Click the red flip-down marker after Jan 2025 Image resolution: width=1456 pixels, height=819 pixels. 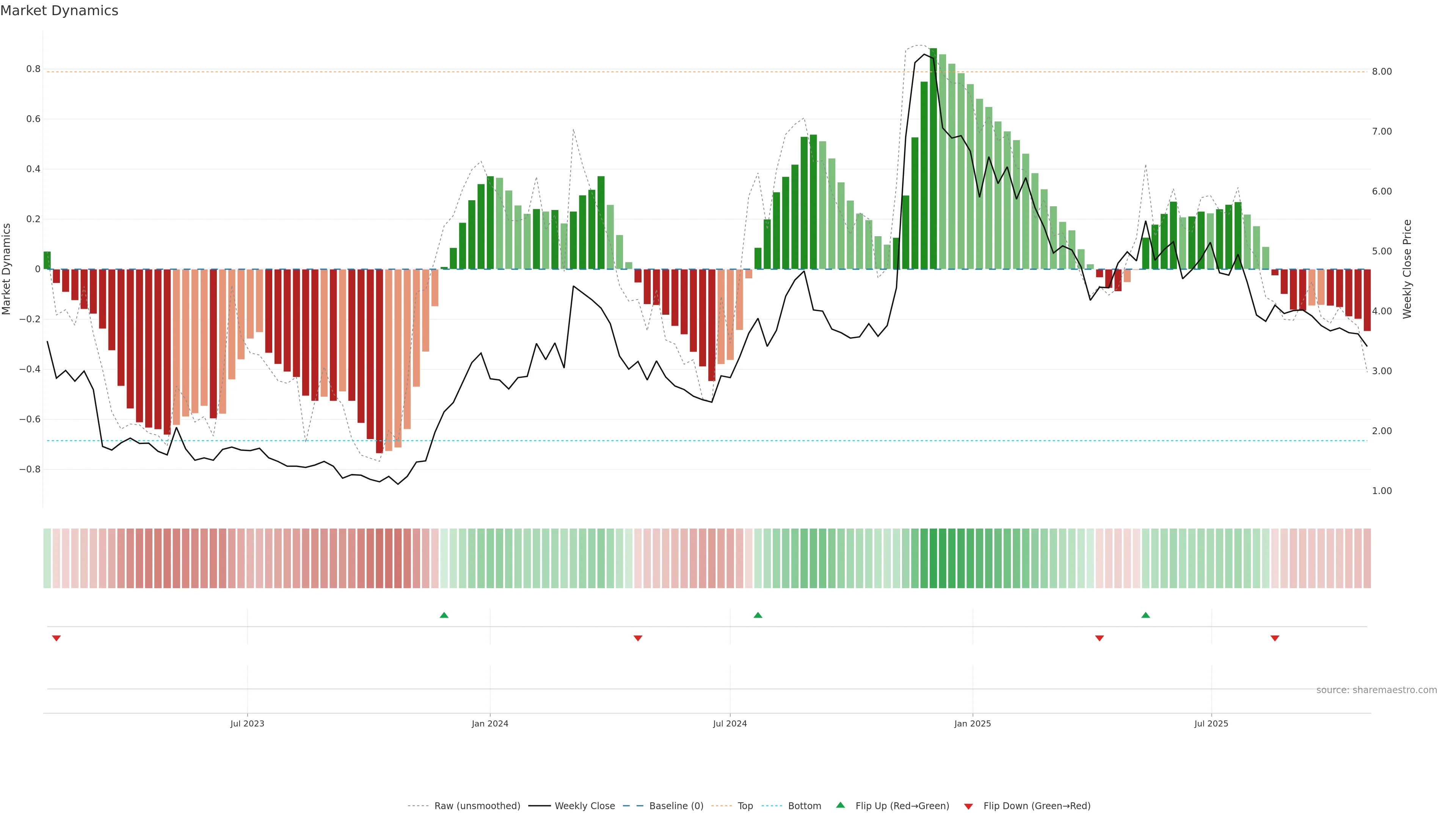(x=1100, y=638)
